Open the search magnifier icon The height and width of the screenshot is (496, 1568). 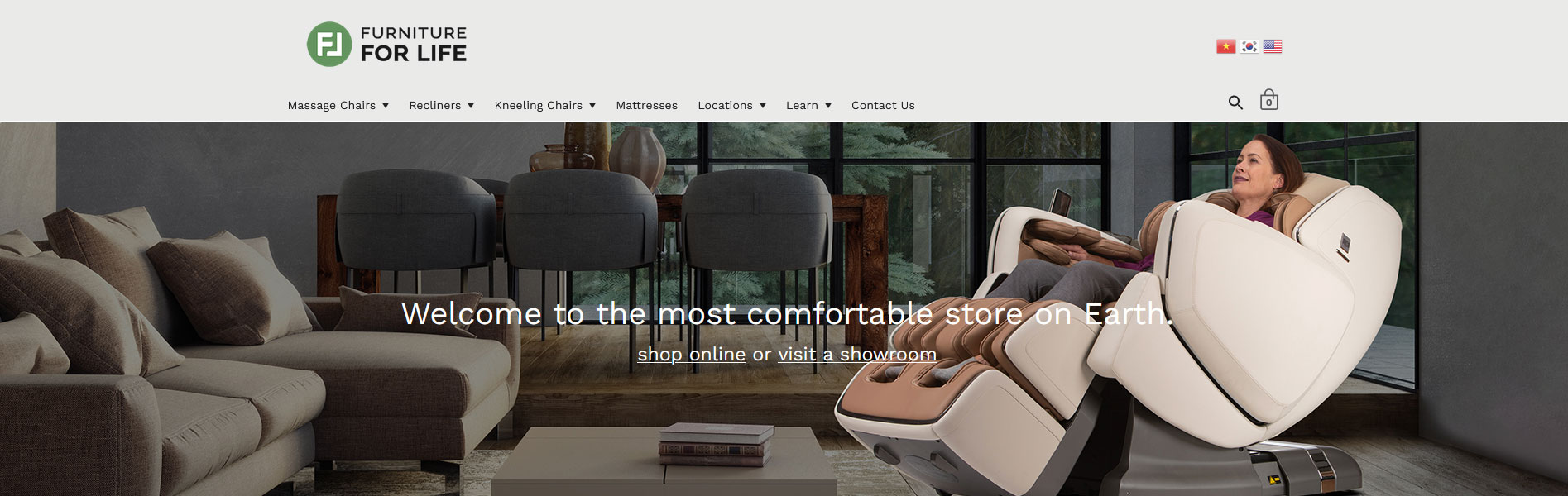[1235, 103]
